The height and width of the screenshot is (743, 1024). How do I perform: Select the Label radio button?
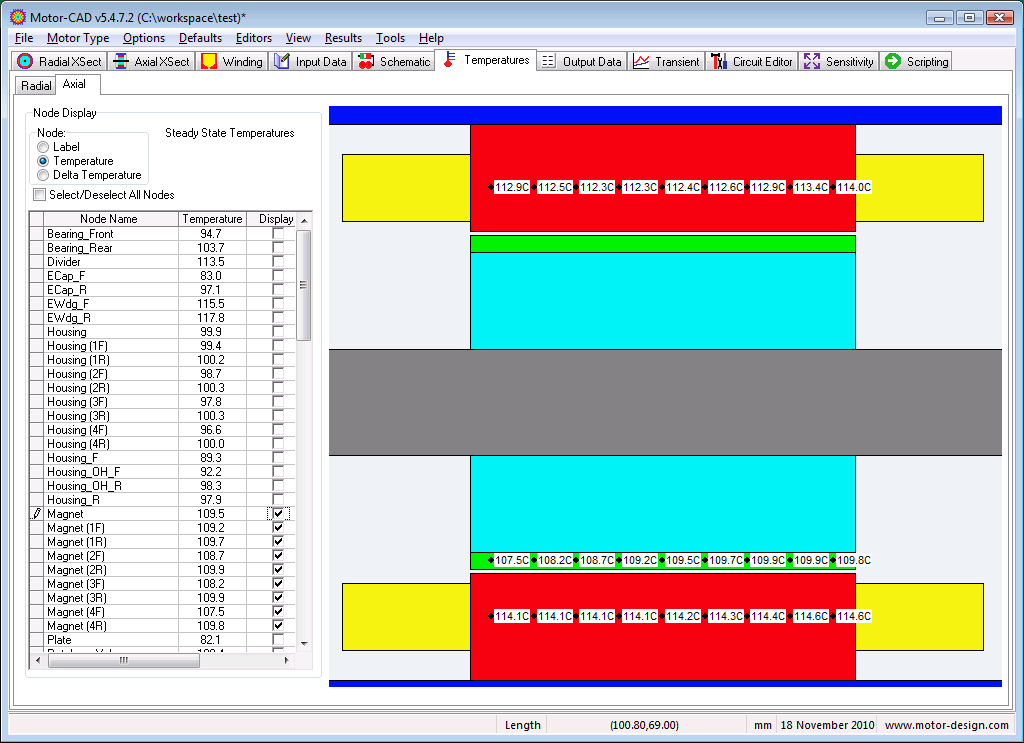click(43, 147)
